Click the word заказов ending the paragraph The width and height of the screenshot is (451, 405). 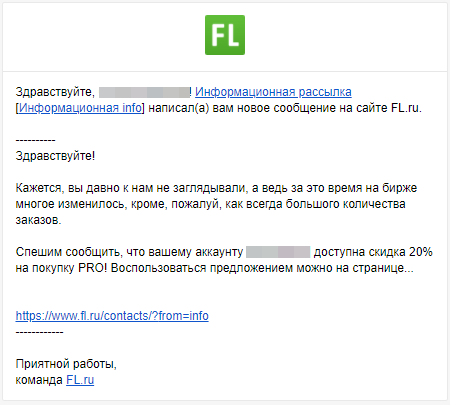[38, 220]
